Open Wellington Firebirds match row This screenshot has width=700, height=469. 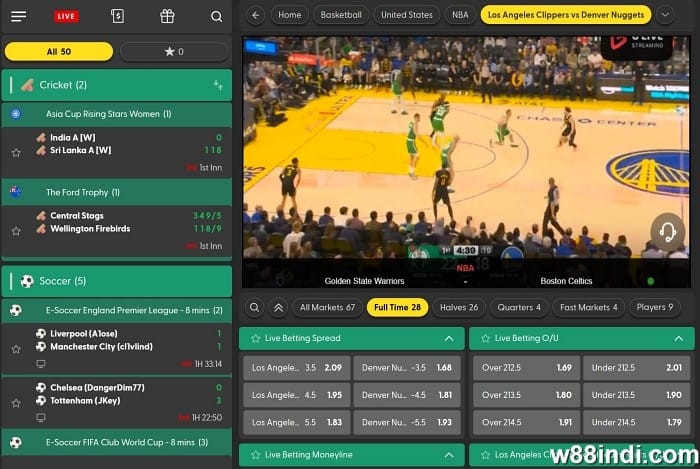tap(117, 231)
